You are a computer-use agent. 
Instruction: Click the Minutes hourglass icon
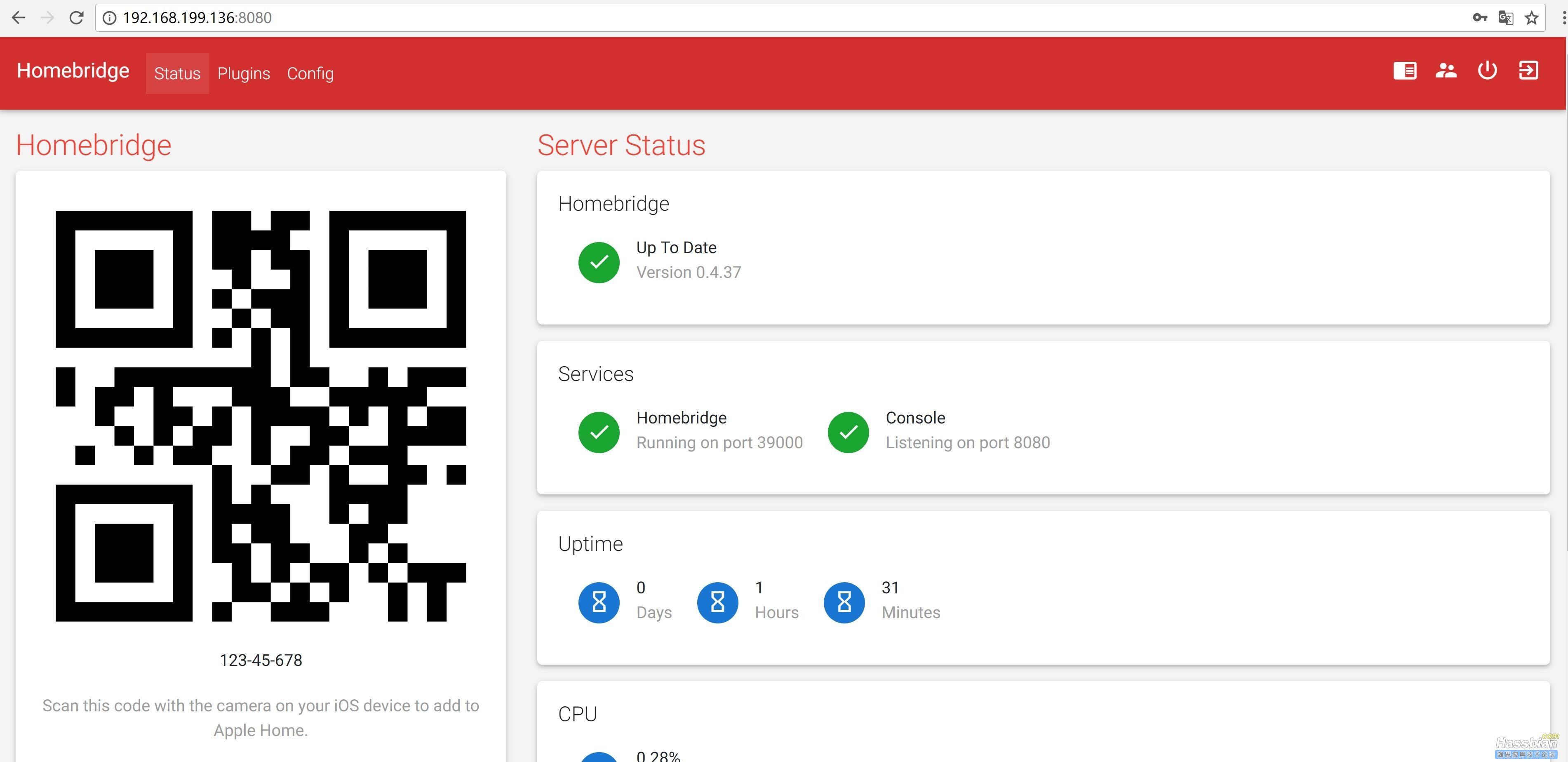[x=844, y=602]
